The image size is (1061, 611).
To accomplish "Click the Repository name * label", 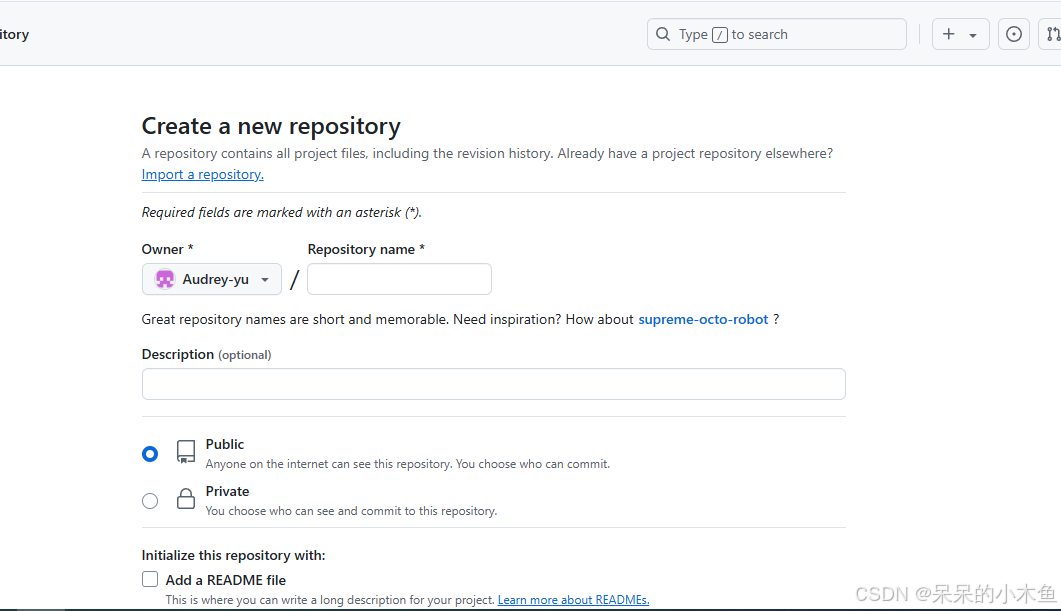I will pyautogui.click(x=366, y=249).
